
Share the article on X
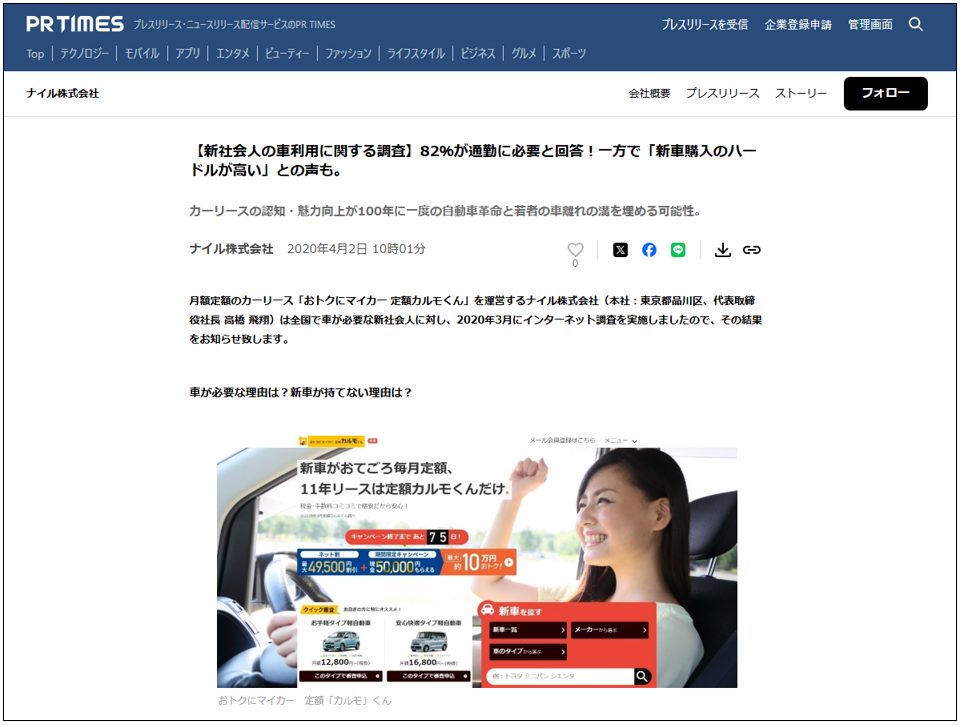click(x=620, y=249)
